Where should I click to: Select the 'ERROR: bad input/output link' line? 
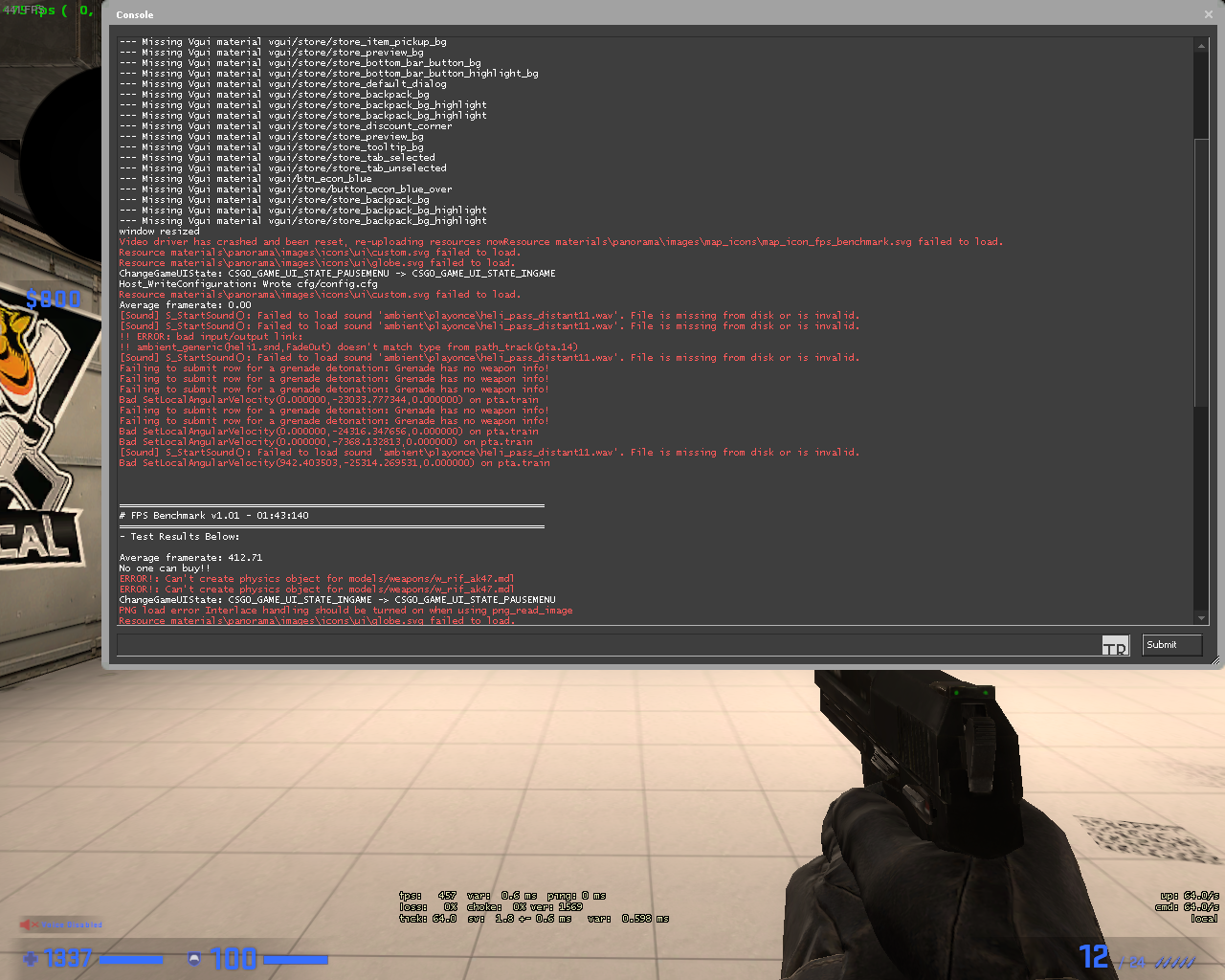coord(211,337)
